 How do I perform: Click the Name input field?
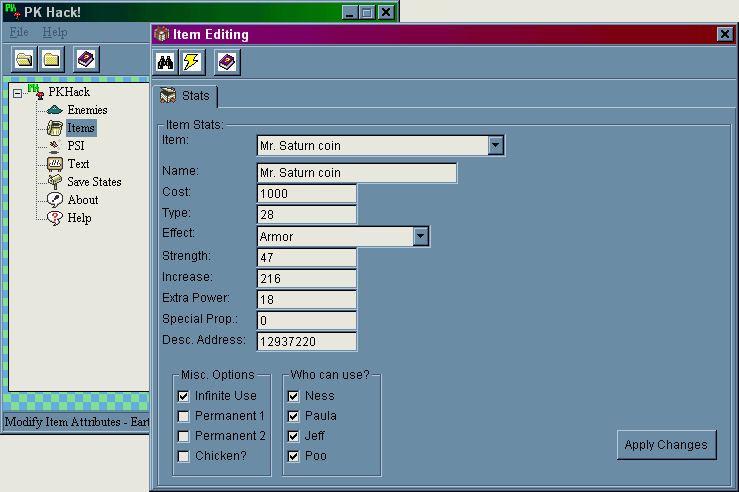pyautogui.click(x=357, y=172)
